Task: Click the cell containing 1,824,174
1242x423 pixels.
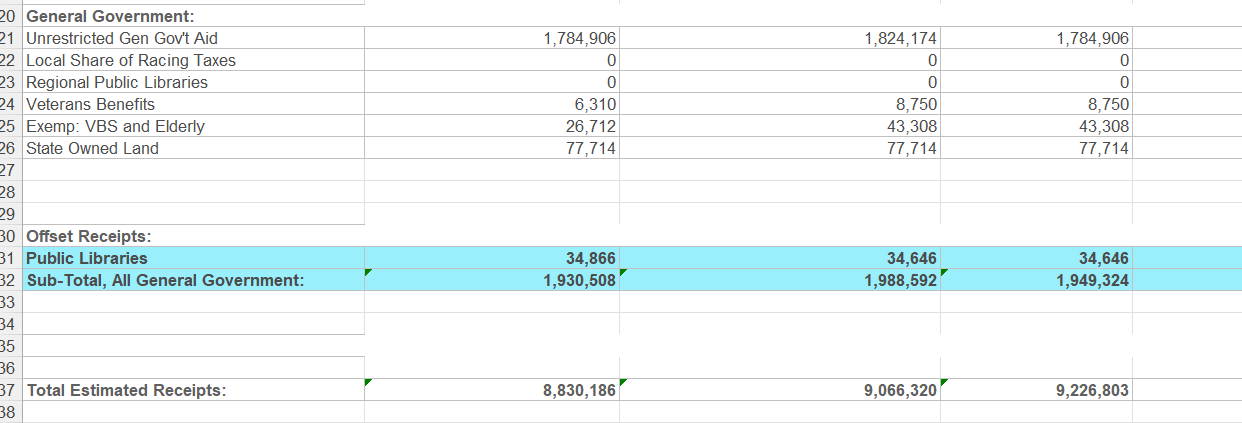Action: pos(899,38)
